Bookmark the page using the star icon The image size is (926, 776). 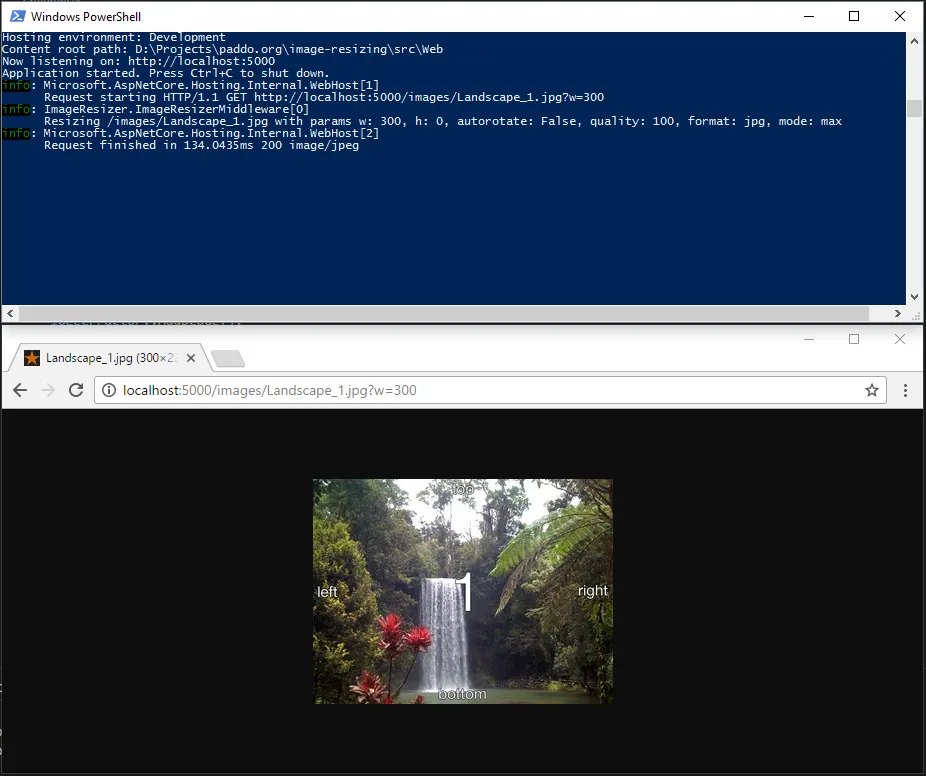871,390
